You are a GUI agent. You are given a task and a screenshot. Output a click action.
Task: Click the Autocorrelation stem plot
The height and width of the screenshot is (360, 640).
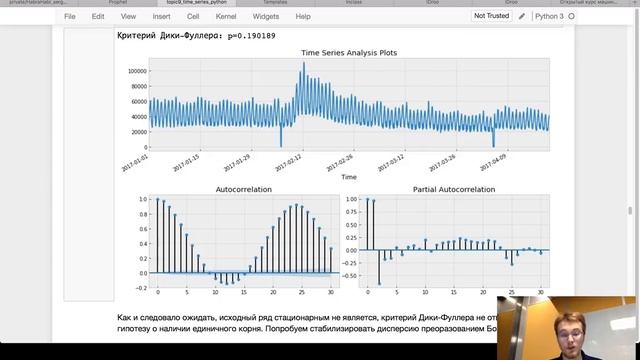pyautogui.click(x=244, y=241)
